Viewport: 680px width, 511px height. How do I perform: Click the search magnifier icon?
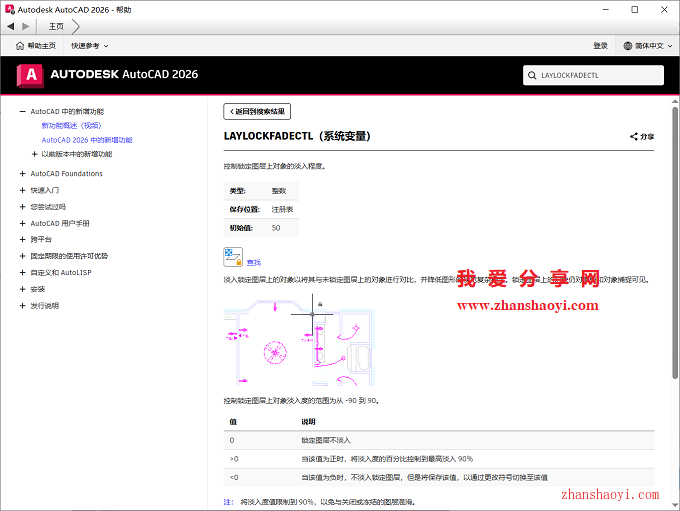click(532, 75)
